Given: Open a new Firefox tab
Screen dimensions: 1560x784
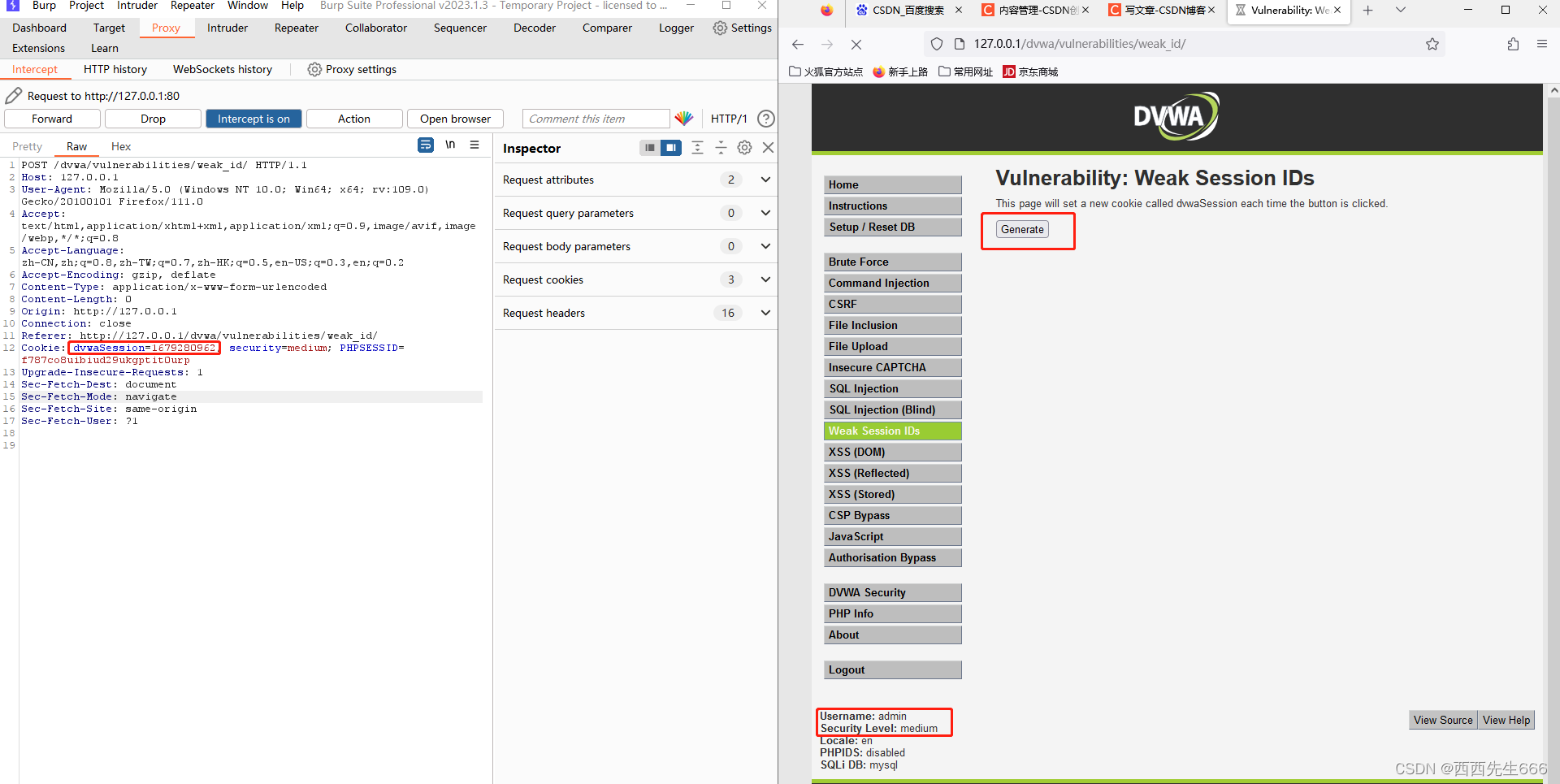Looking at the screenshot, I should click(x=1368, y=11).
